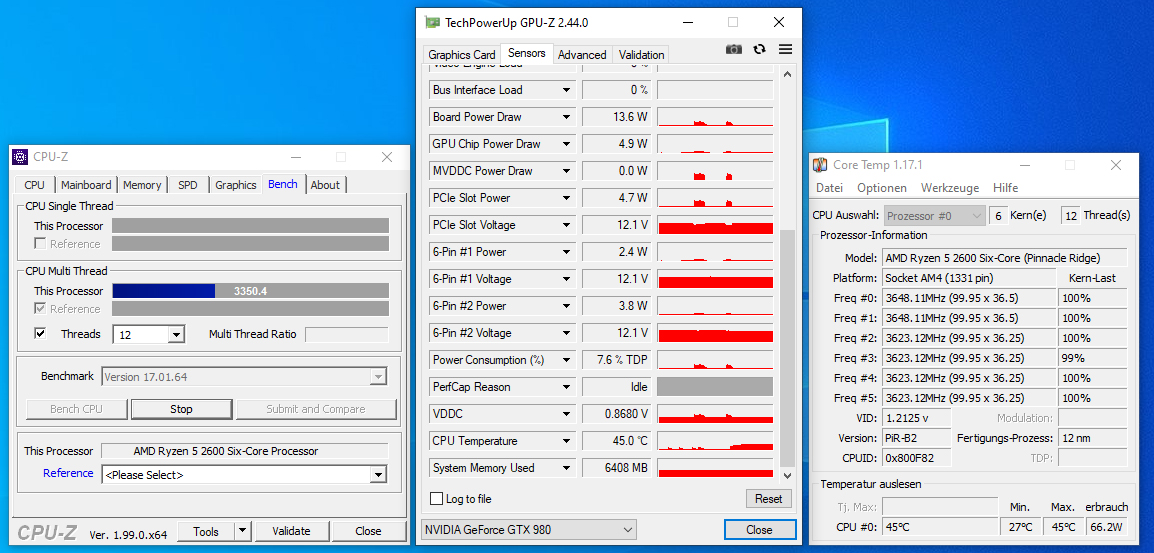Open VDDC sensor dropdown

coord(567,414)
